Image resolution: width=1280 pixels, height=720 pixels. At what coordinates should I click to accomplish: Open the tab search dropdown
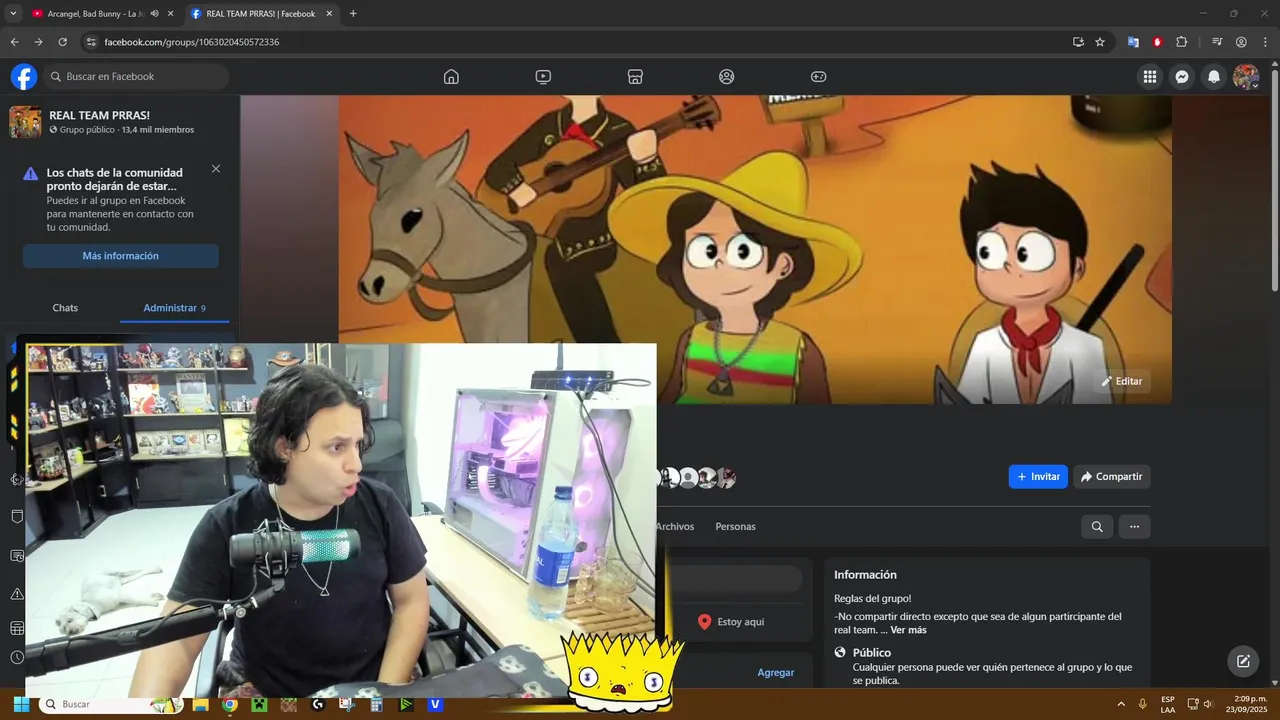13,14
